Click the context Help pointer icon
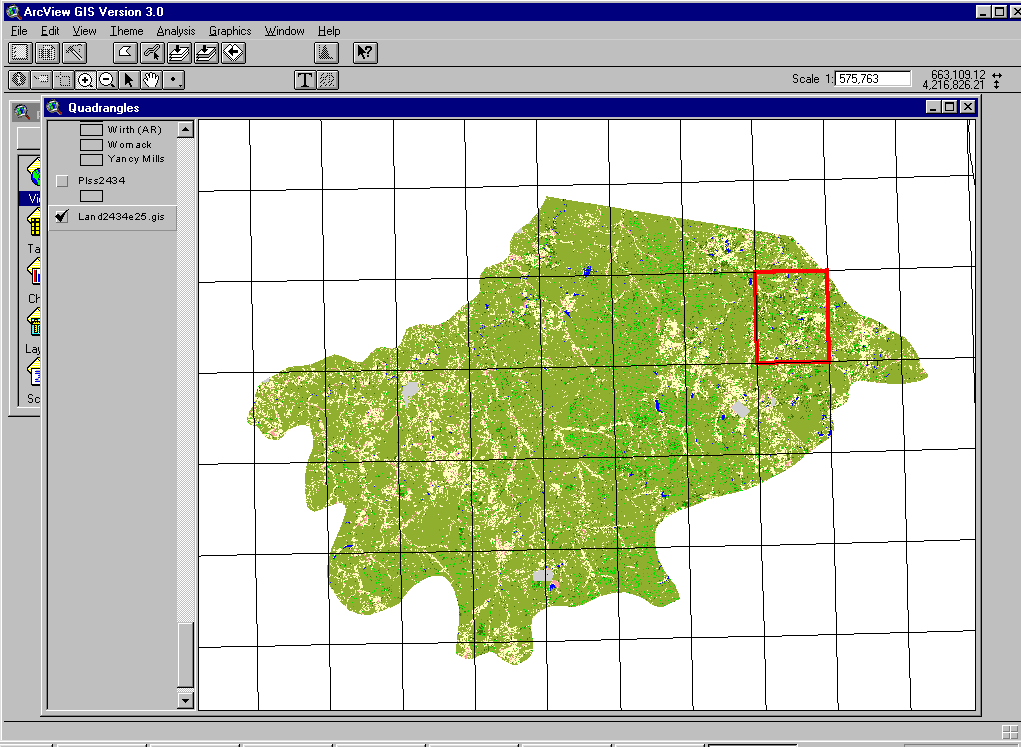Screen dimensions: 1021x747 point(365,52)
